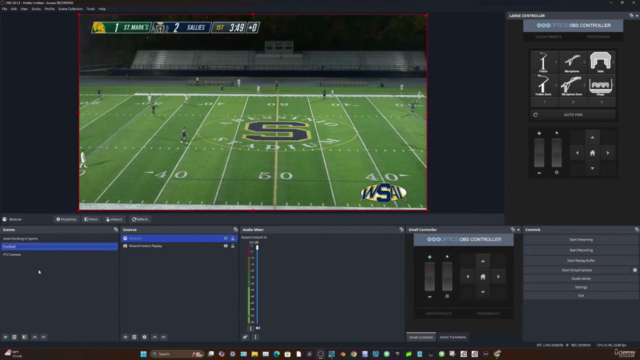
Task: Select PTZ Camera scene
Action: pyautogui.click(x=59, y=255)
